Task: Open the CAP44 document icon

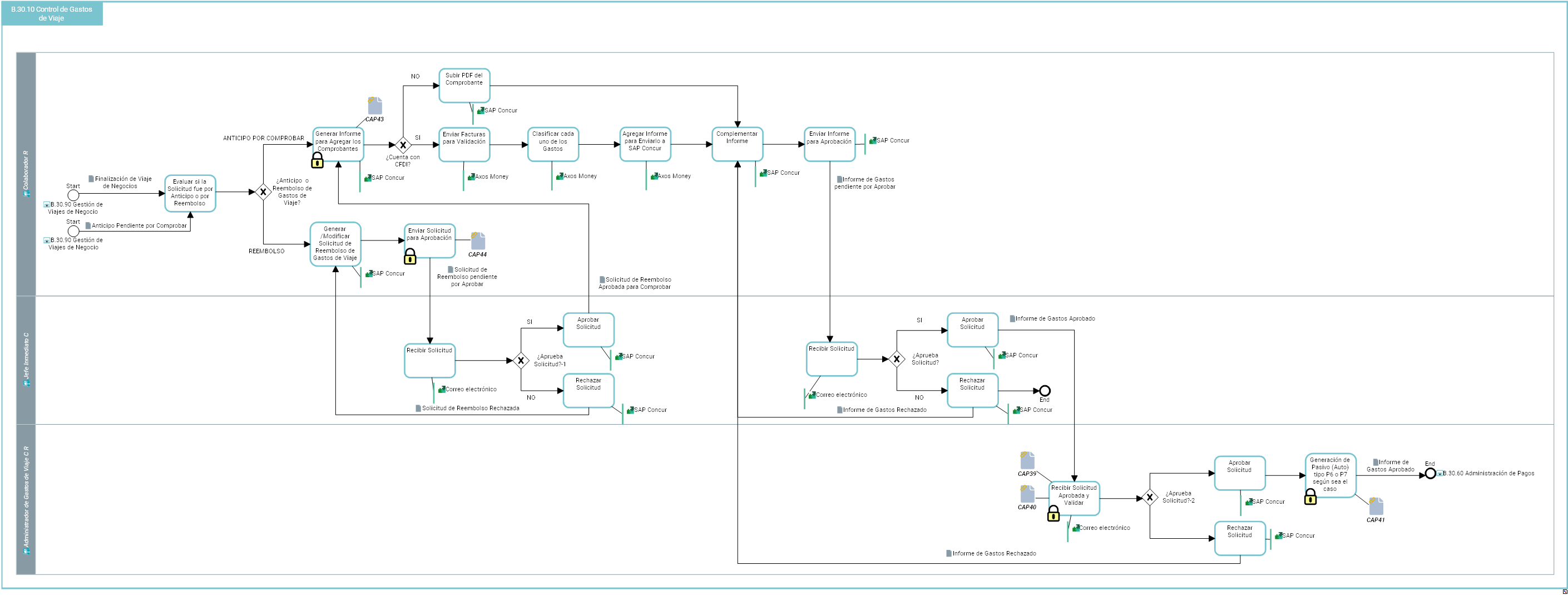Action: pos(478,240)
